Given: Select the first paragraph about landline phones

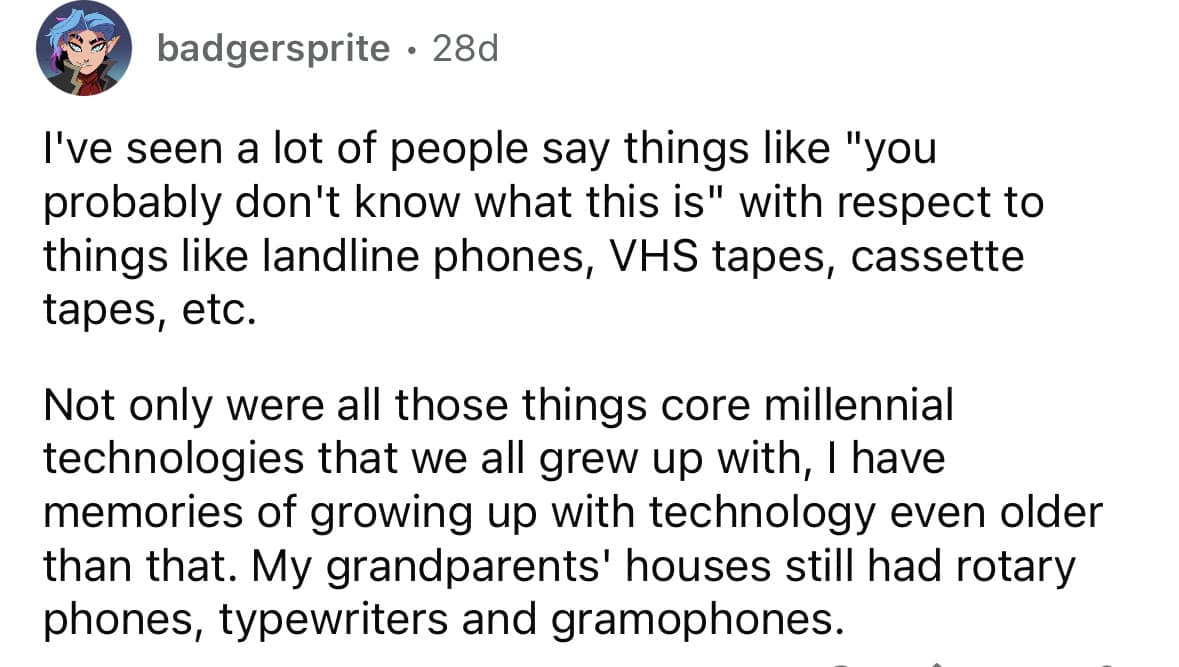Looking at the screenshot, I should [x=544, y=229].
